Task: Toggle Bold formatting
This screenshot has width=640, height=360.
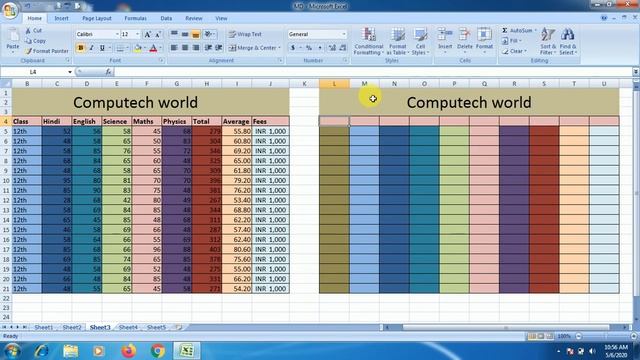Action: tap(80, 48)
